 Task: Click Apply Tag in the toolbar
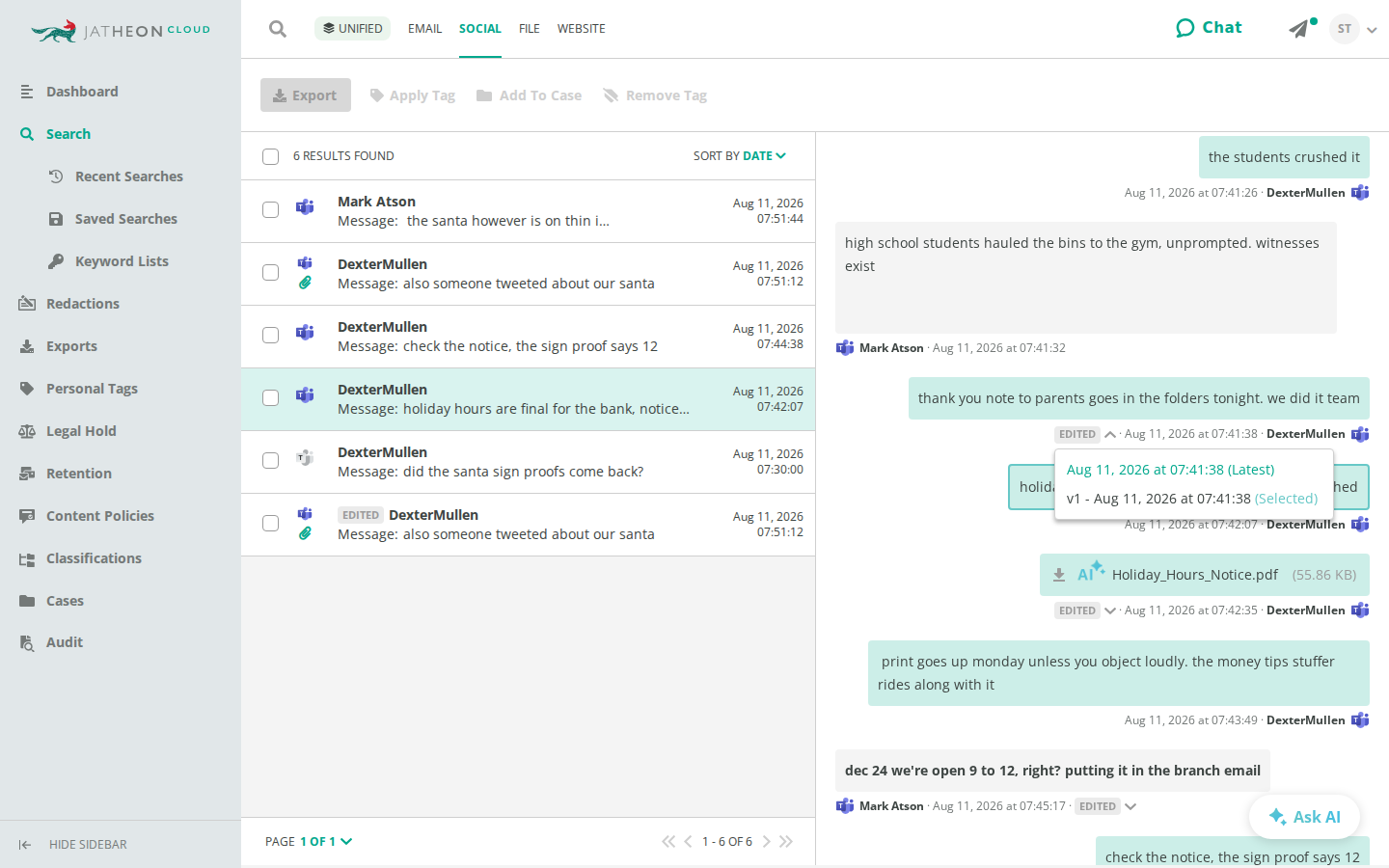pyautogui.click(x=413, y=95)
